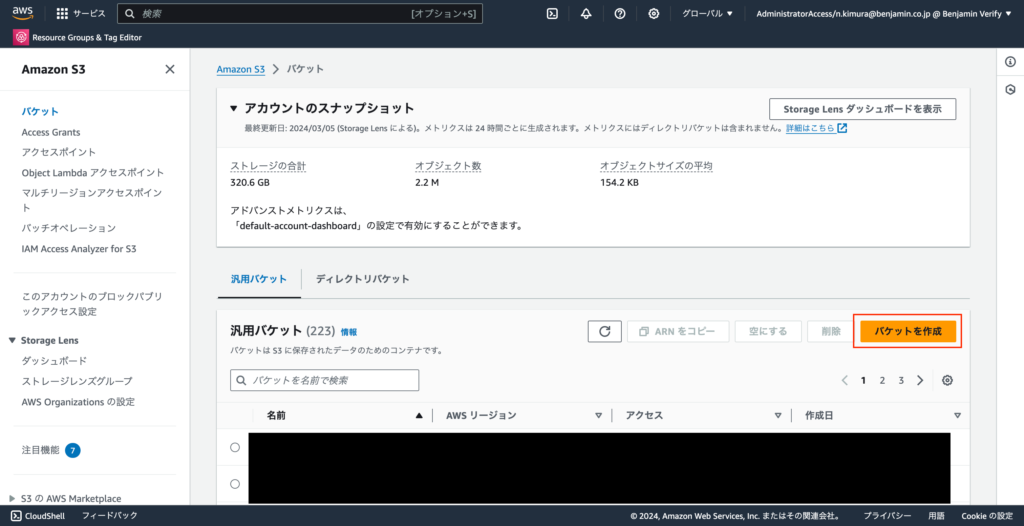Open the グローバル region dropdown
This screenshot has height=526, width=1024.
(707, 14)
